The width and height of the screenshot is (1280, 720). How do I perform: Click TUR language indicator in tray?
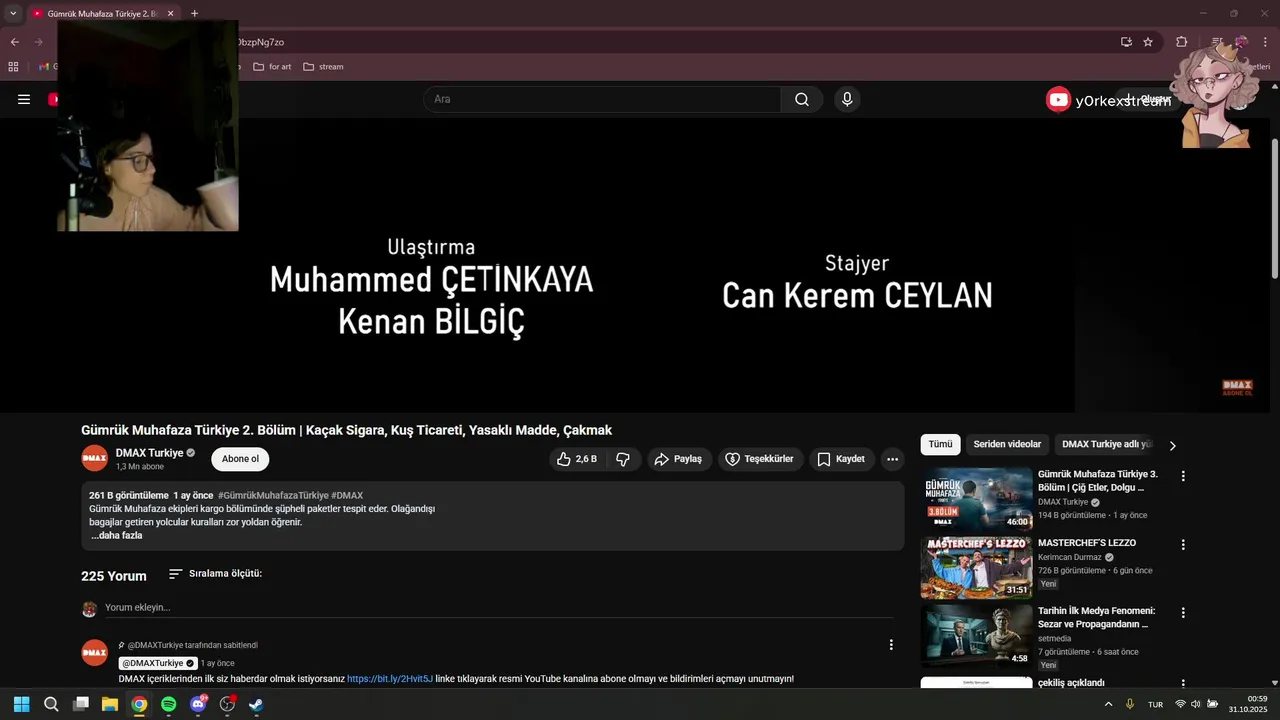pos(1155,704)
